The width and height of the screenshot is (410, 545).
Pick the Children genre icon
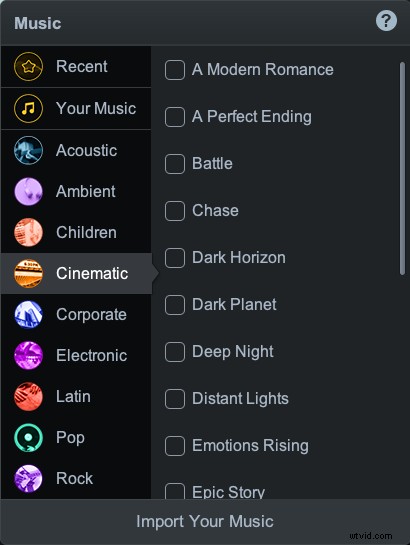[x=28, y=232]
